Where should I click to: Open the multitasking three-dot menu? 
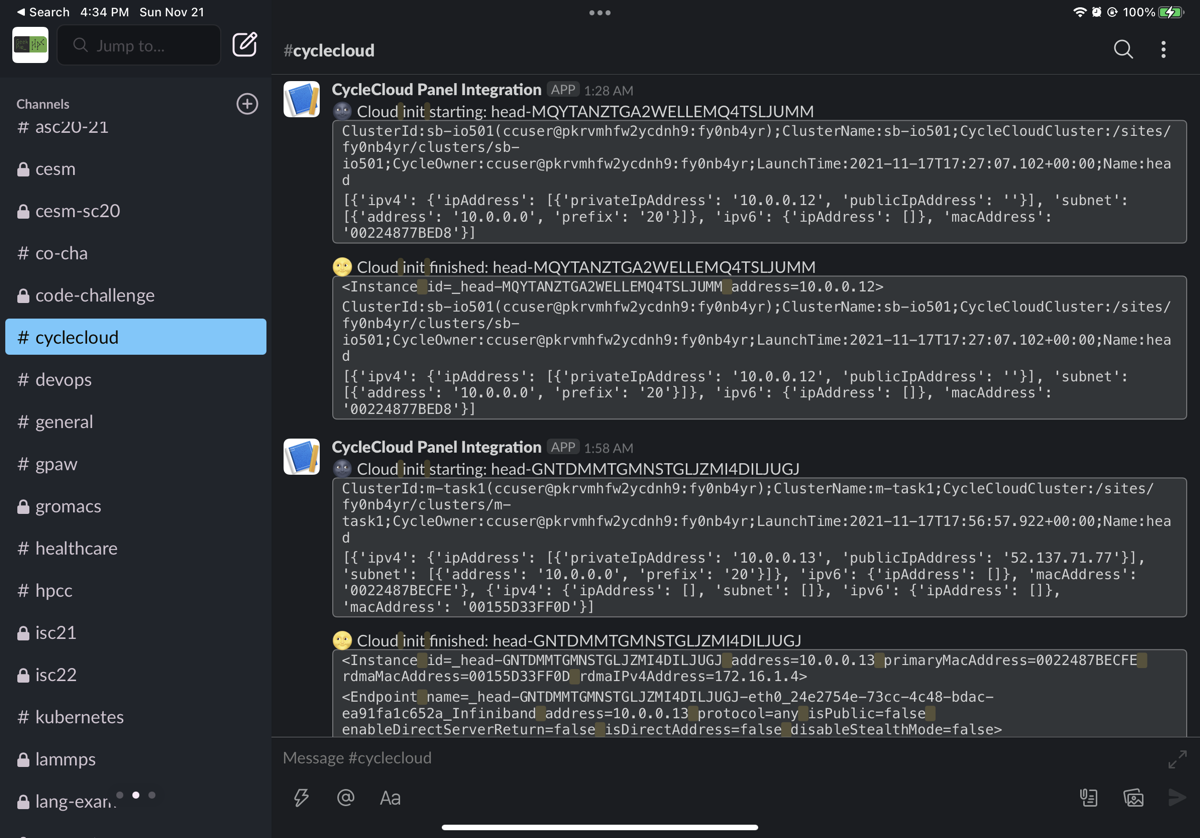pos(600,13)
